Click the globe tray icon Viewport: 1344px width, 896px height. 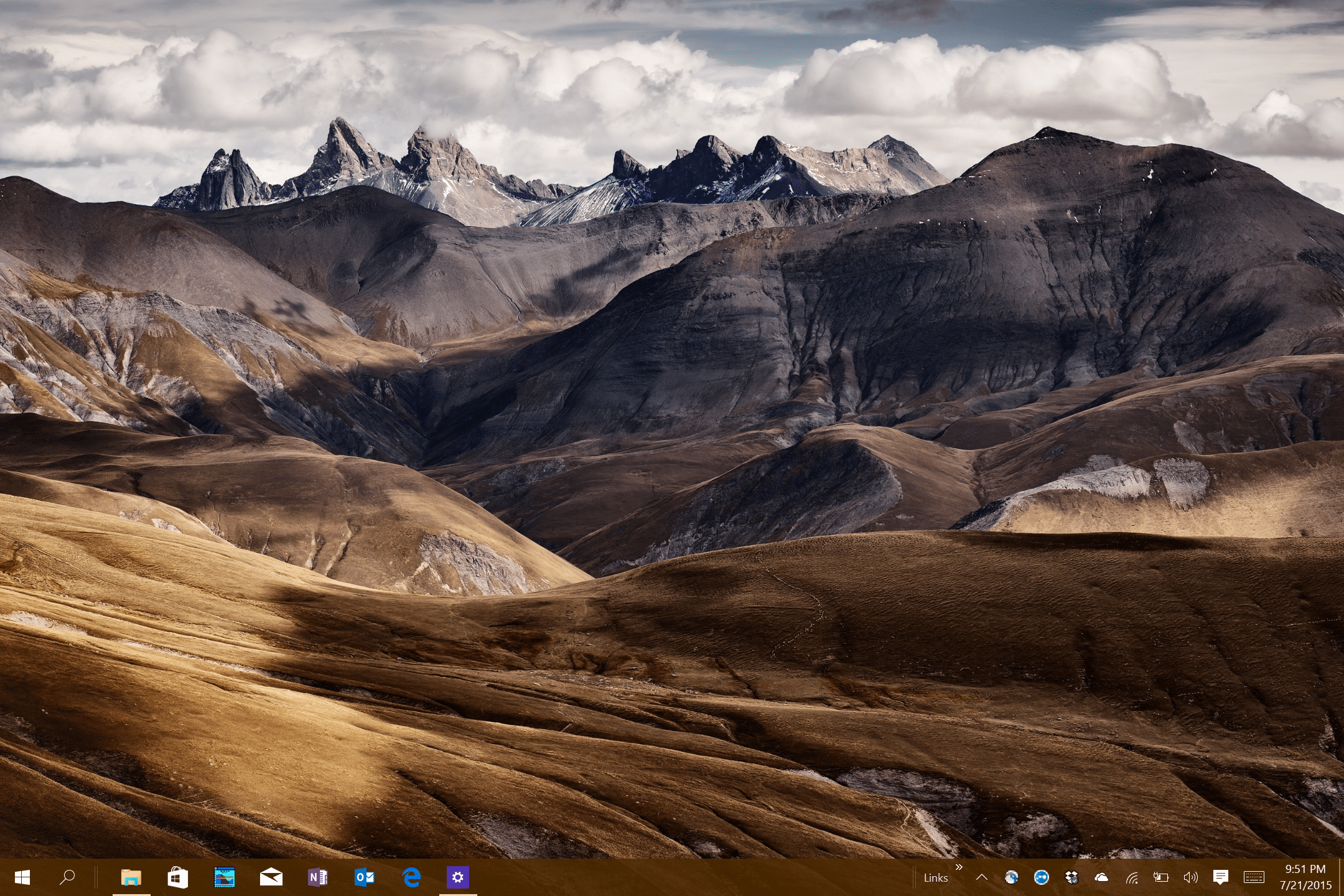[x=1012, y=877]
